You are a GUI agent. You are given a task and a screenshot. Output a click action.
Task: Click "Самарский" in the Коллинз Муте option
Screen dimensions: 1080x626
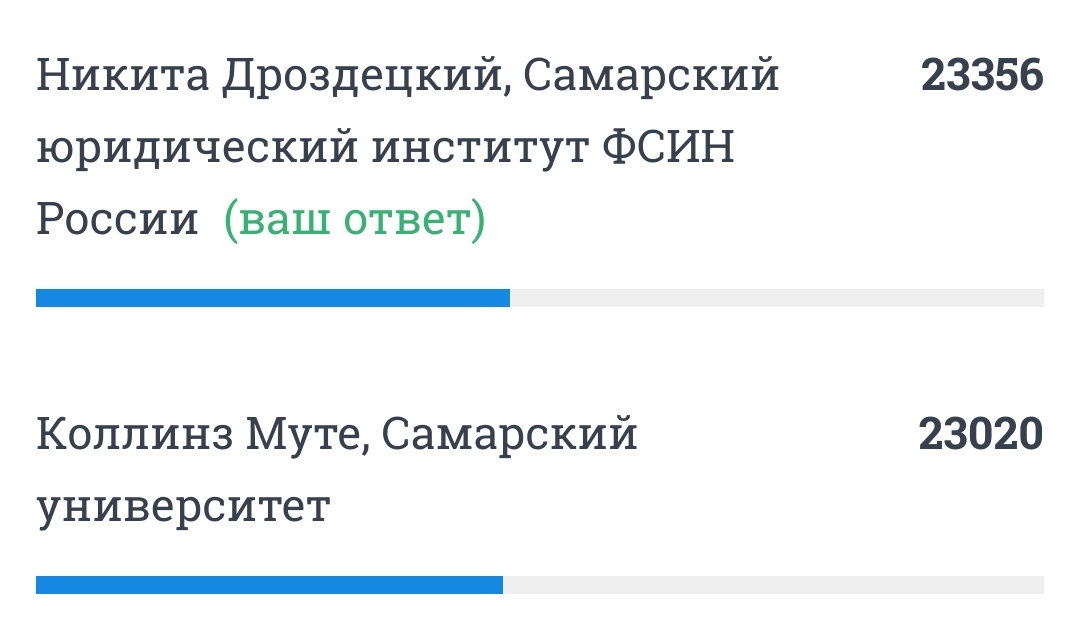509,436
